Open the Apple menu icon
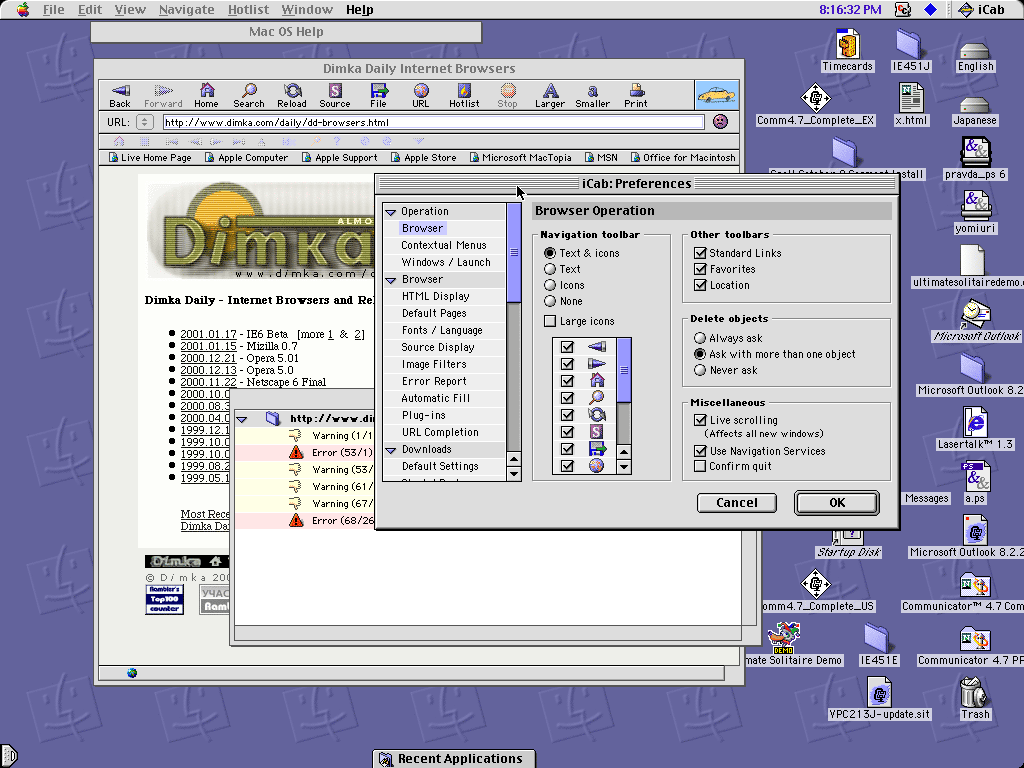Screen dimensions: 1024x768 coord(23,9)
